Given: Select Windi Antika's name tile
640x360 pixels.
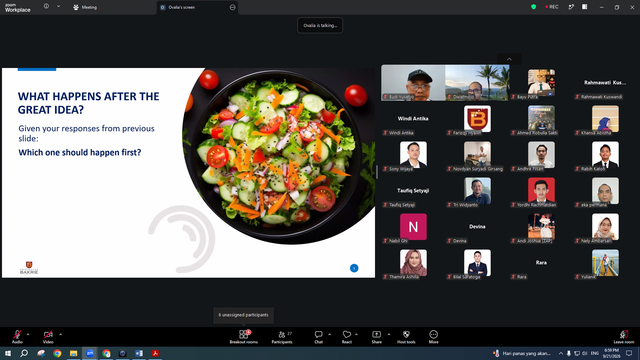Looking at the screenshot, I should [x=413, y=119].
